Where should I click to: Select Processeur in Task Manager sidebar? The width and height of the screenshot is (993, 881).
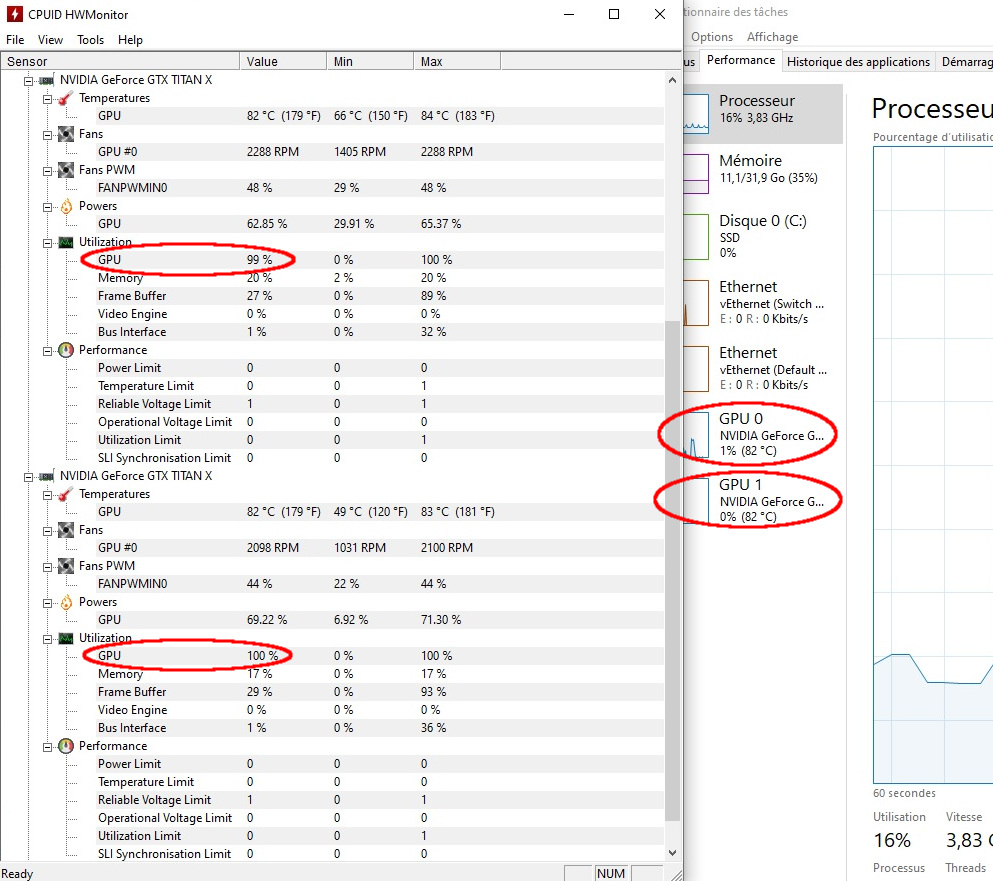(x=763, y=113)
